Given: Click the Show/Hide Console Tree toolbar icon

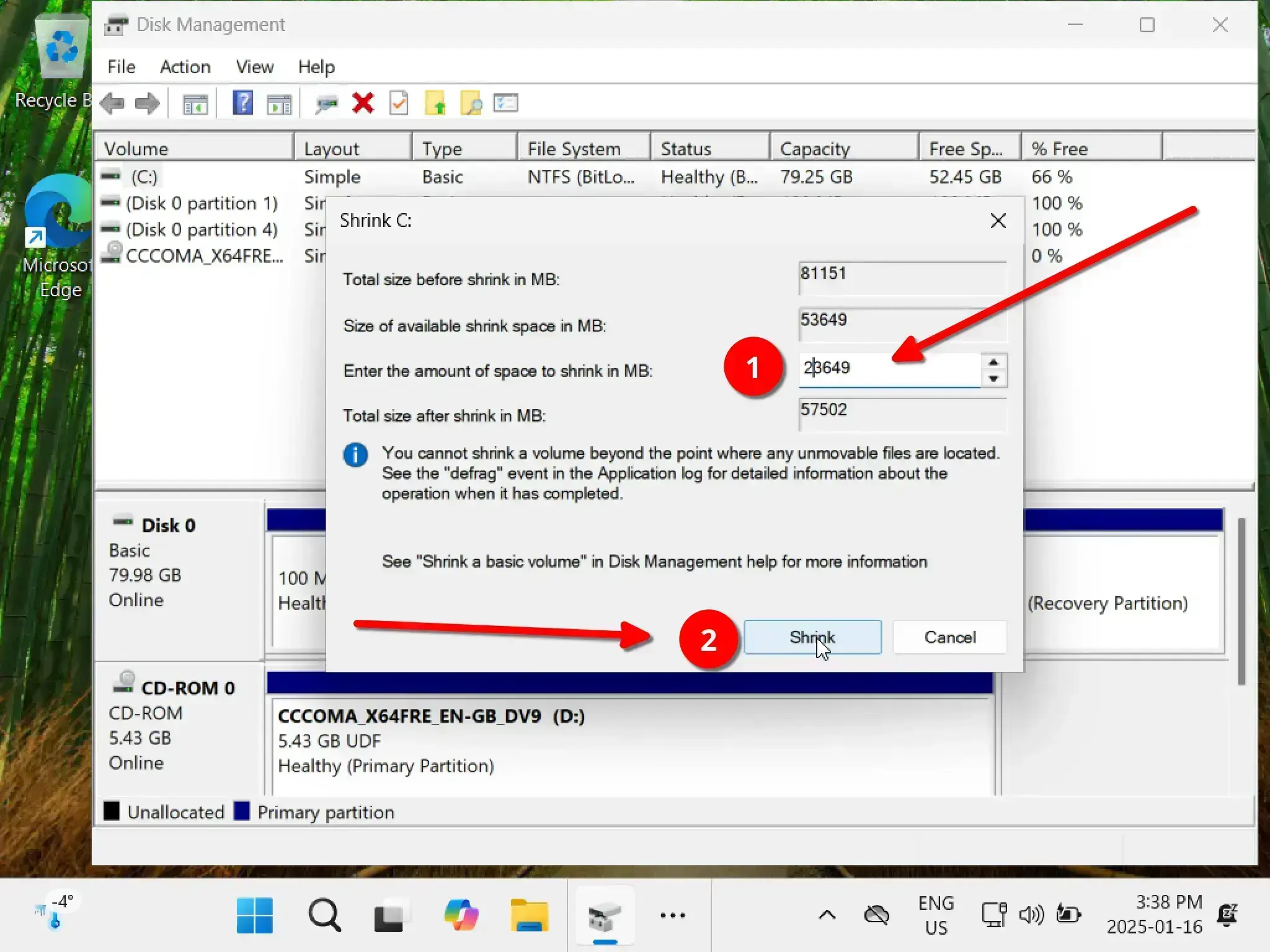Looking at the screenshot, I should tap(195, 104).
